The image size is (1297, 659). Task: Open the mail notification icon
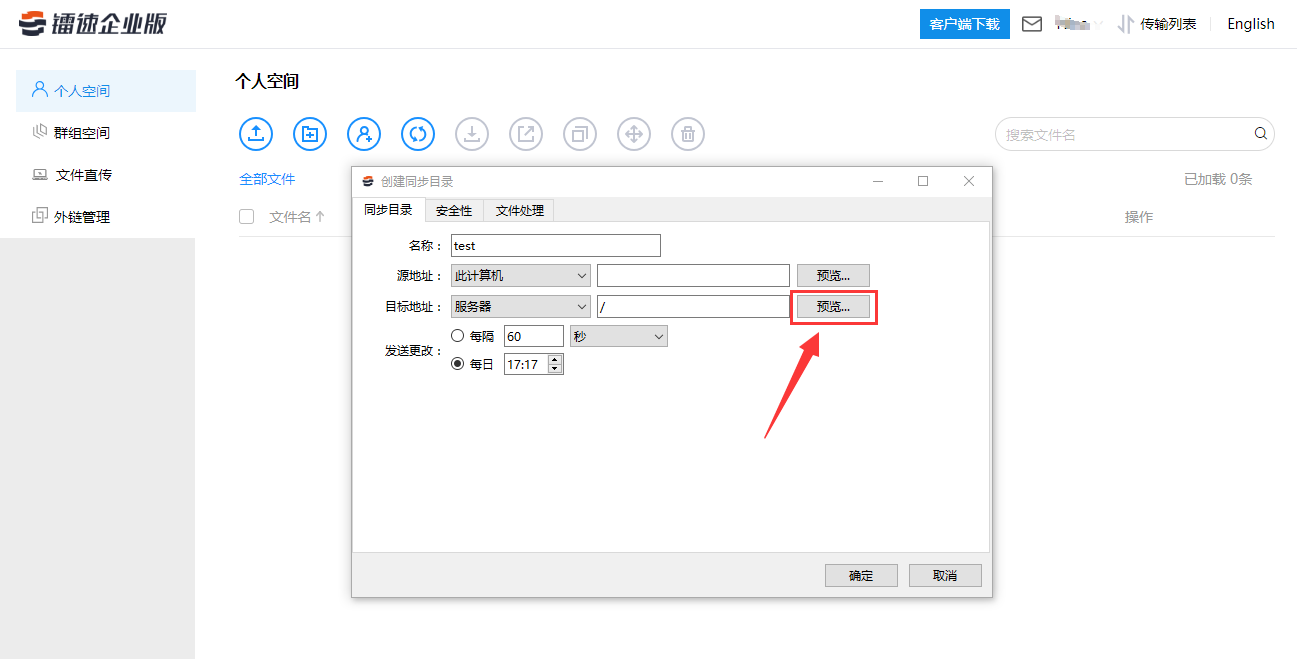click(x=1031, y=23)
